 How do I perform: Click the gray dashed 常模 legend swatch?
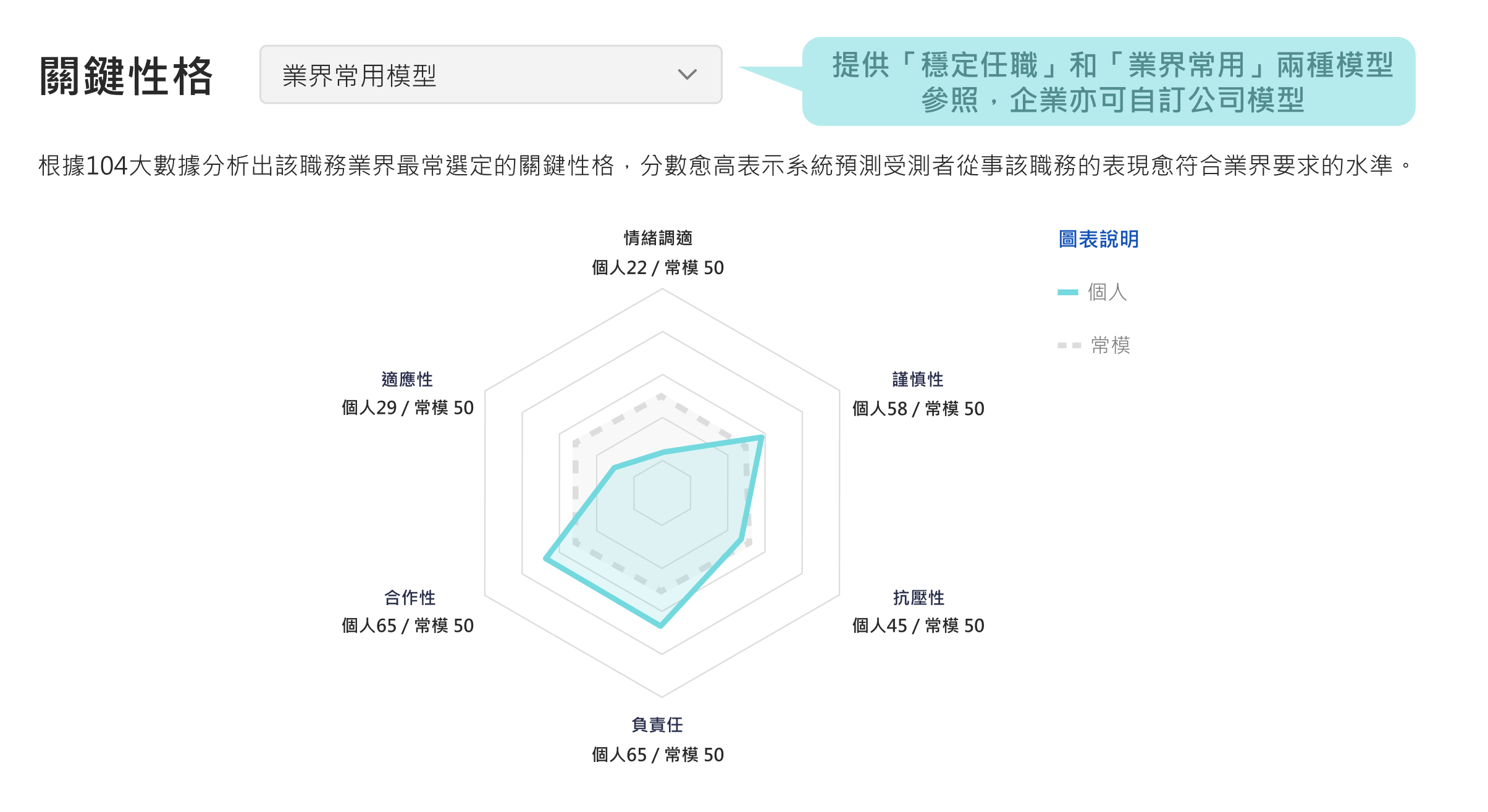[1069, 345]
